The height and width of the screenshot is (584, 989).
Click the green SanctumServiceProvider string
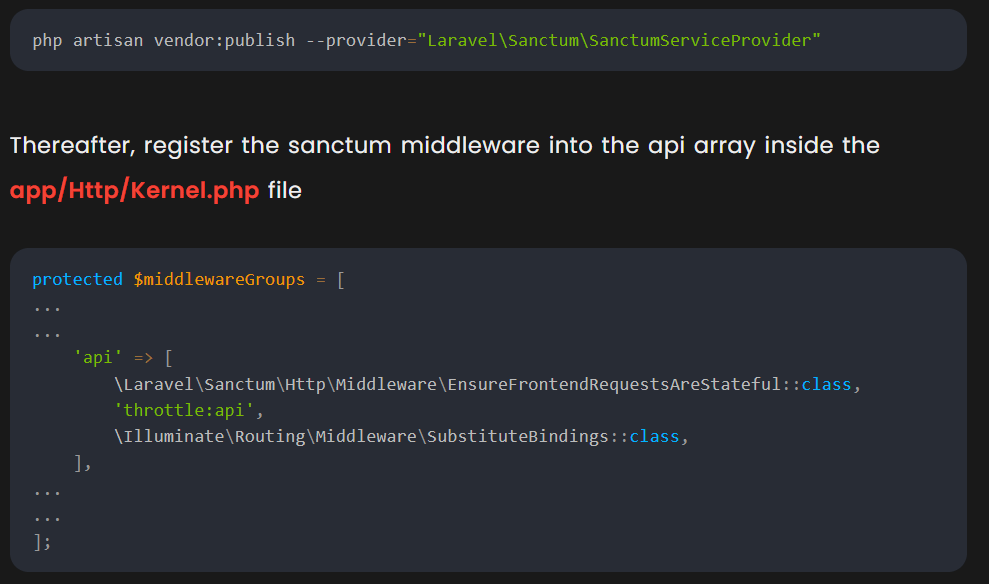620,40
